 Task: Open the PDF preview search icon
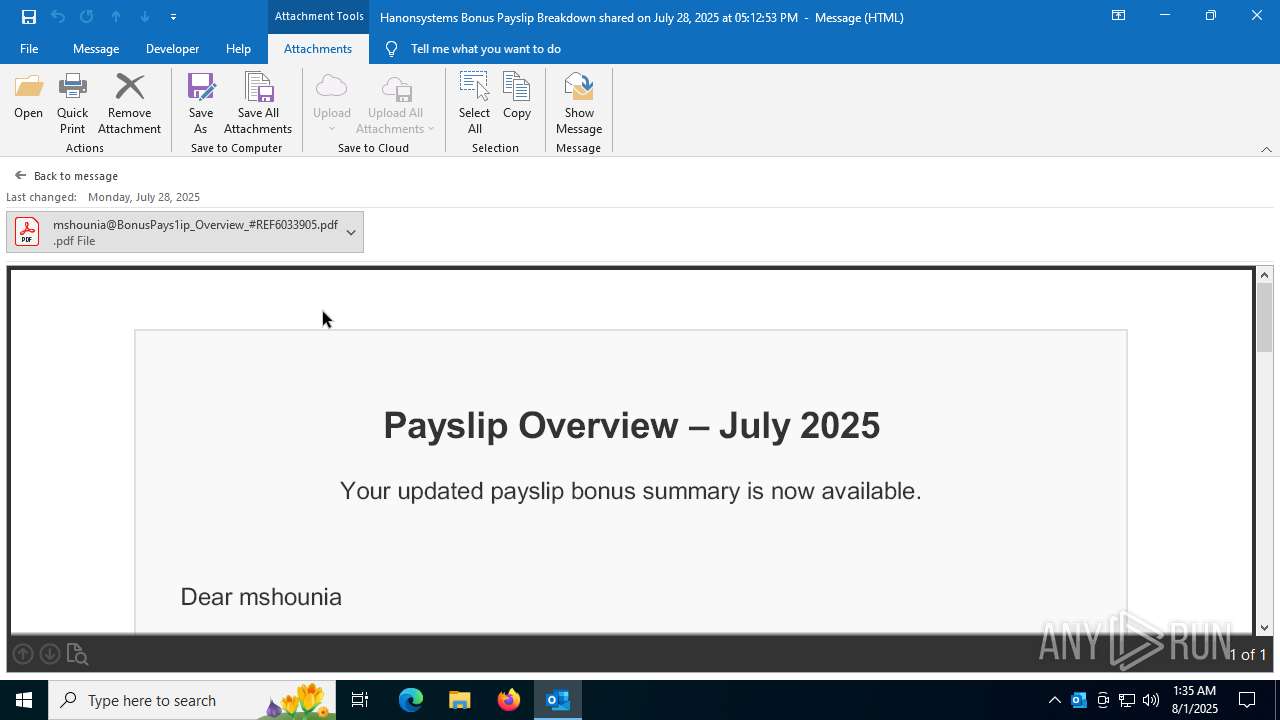pos(77,654)
